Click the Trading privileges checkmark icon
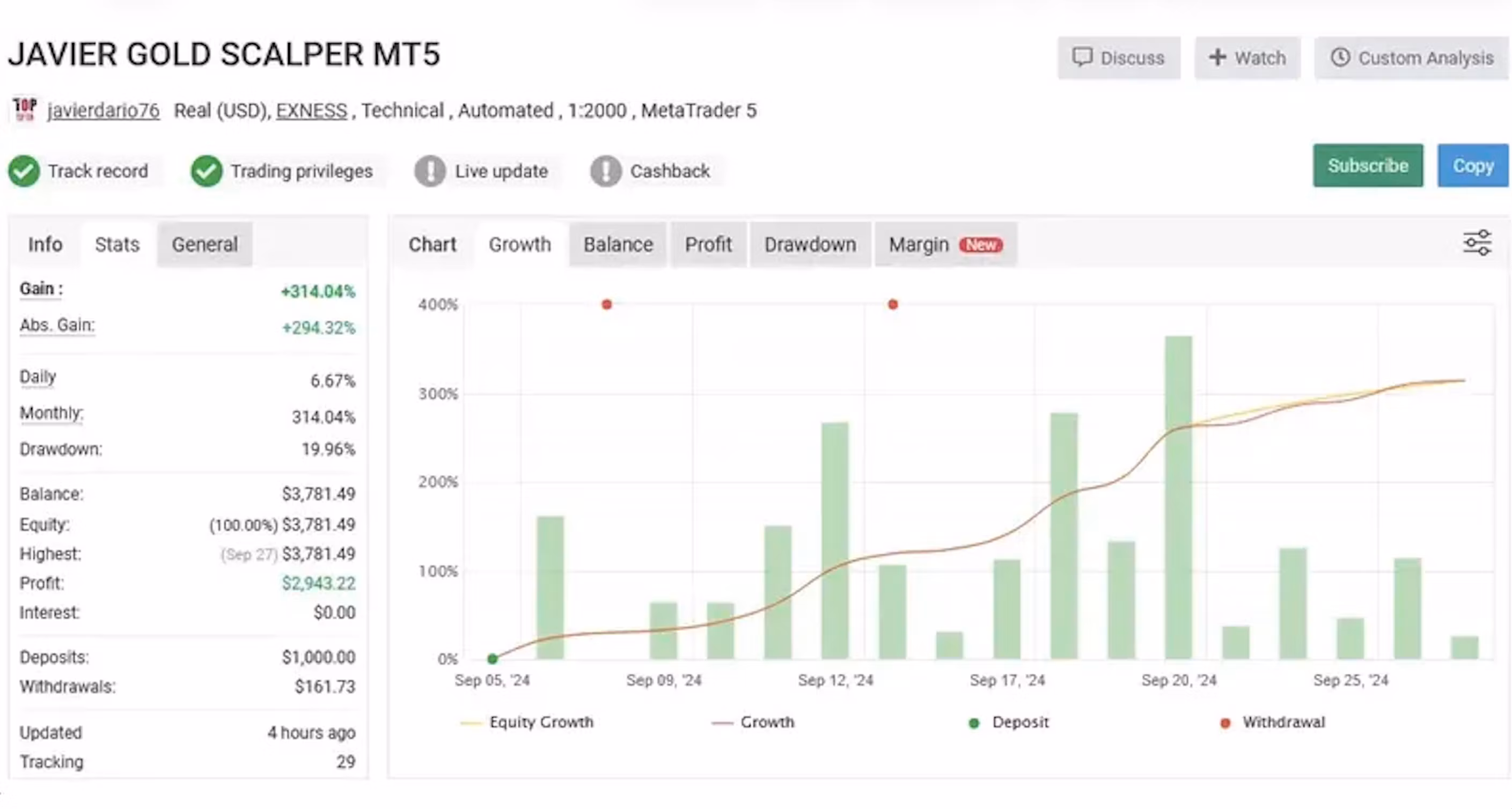Viewport: 1512px width, 809px height. (x=207, y=171)
